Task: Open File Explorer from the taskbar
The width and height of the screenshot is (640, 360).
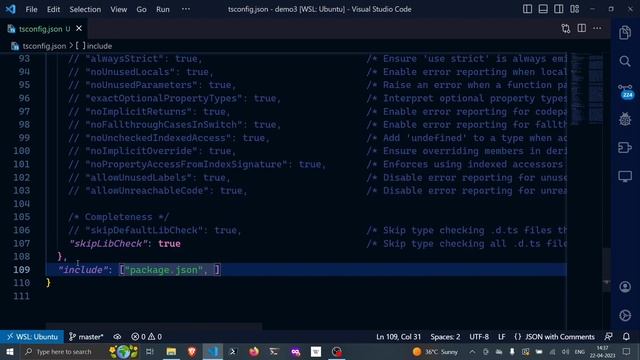Action: (171, 352)
